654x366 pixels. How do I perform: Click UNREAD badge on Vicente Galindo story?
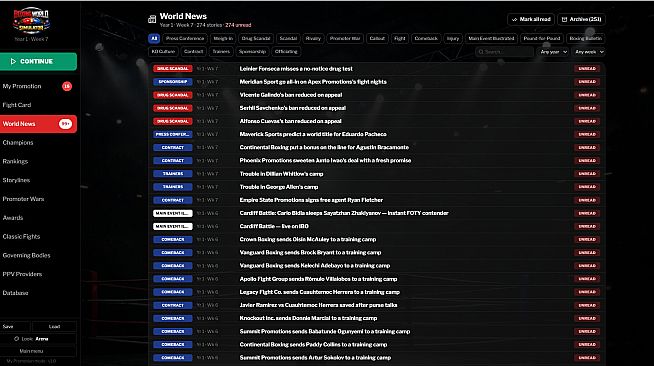pos(587,95)
